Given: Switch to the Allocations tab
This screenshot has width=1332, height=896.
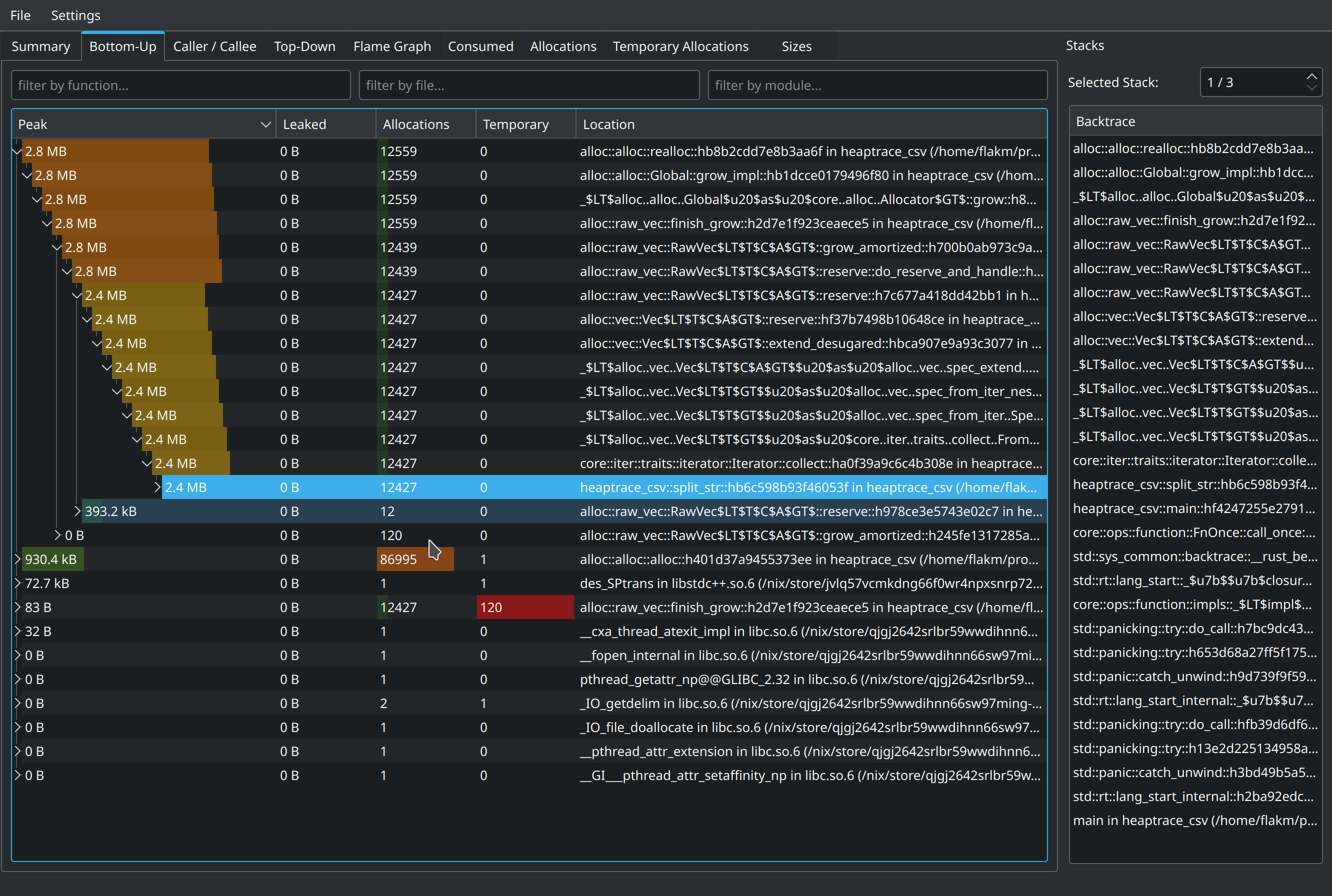Looking at the screenshot, I should (x=563, y=46).
